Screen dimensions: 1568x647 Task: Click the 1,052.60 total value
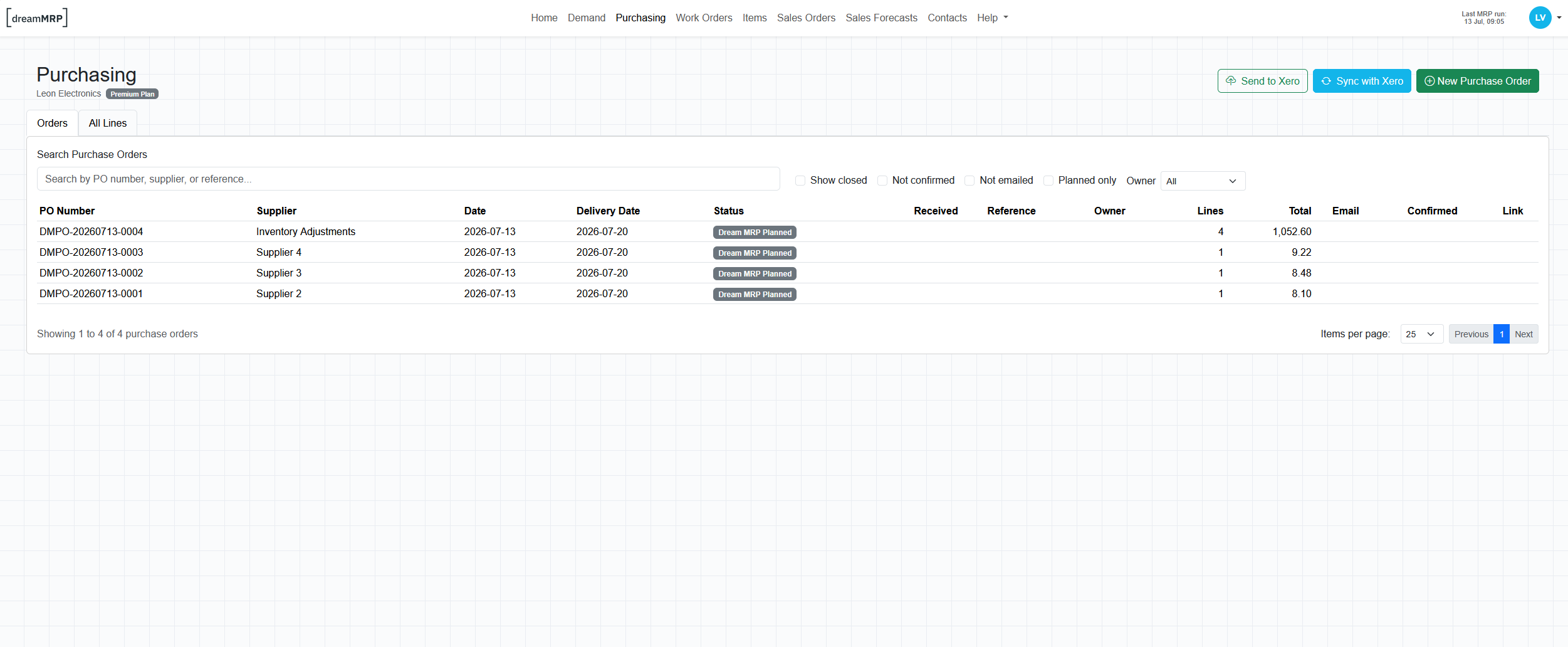click(x=1292, y=231)
